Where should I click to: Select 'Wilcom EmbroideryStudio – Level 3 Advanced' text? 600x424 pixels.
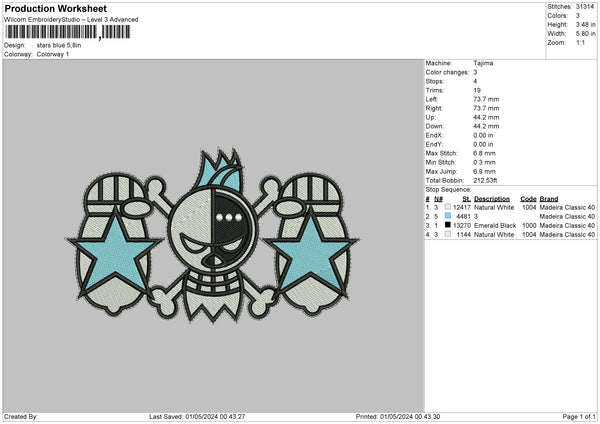71,20
